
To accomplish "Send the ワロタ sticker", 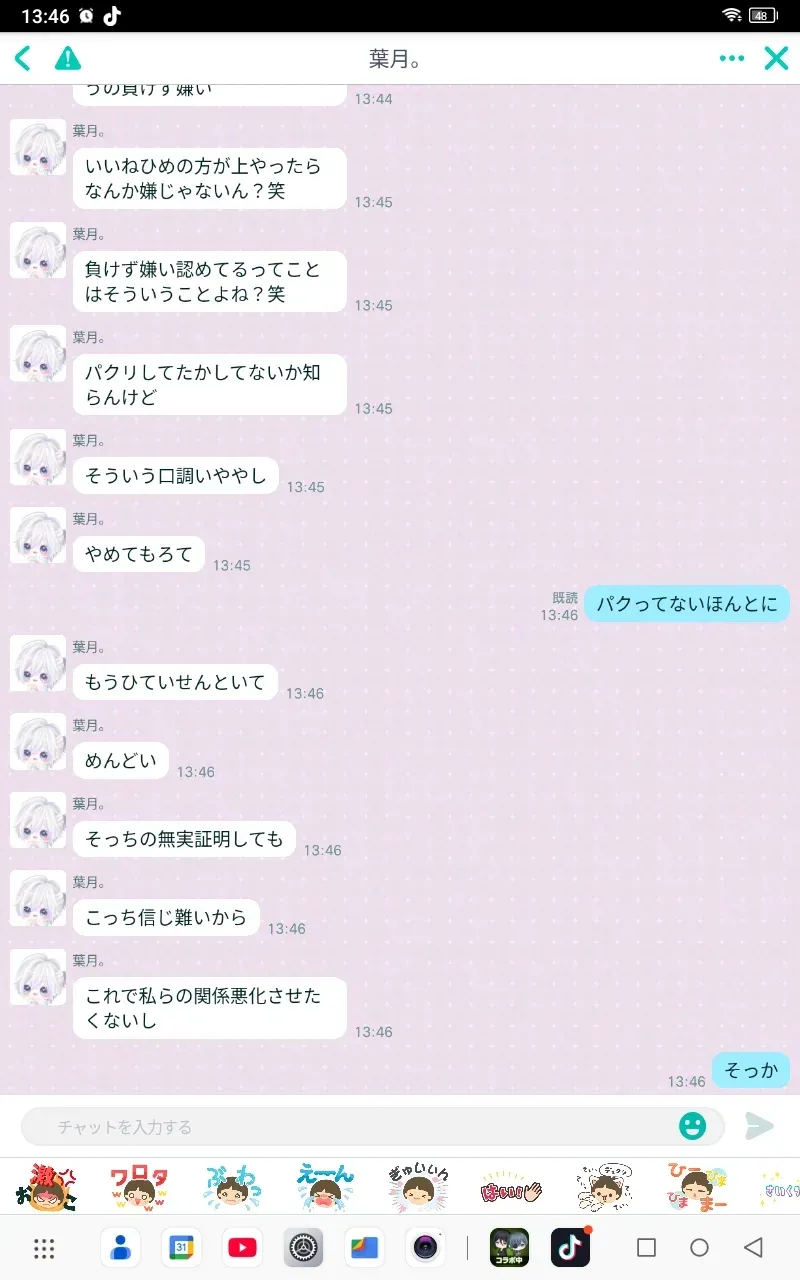I will 139,1187.
